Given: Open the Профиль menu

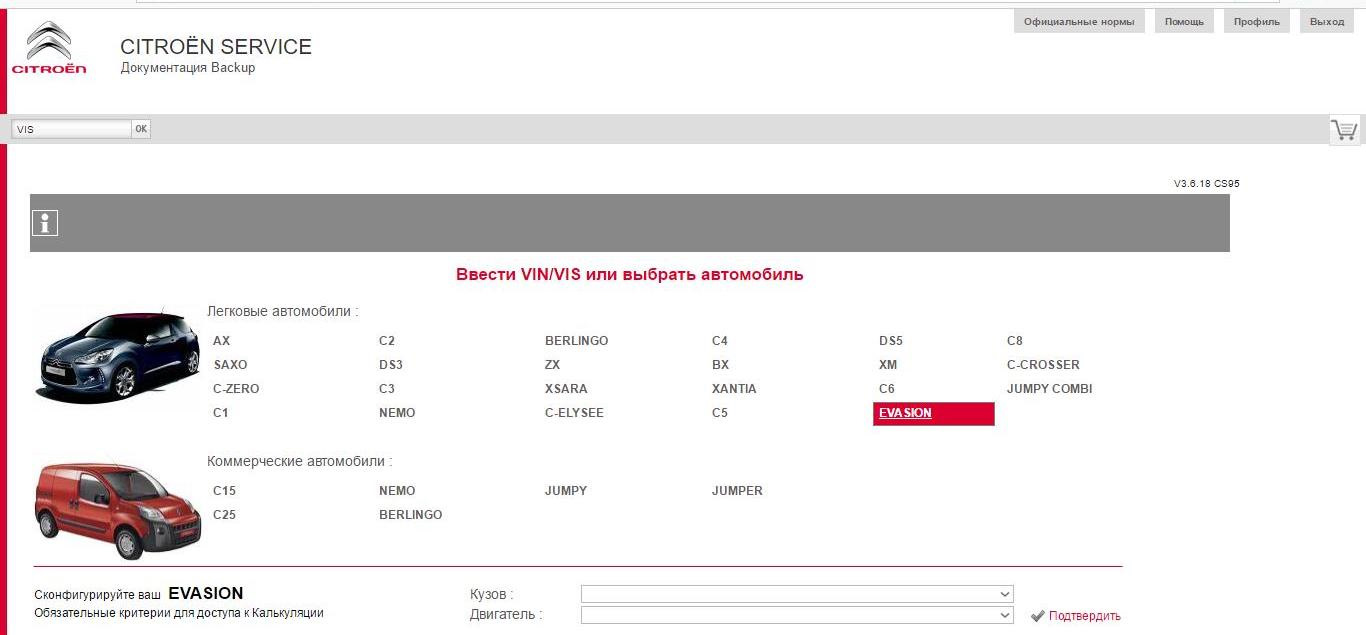Looking at the screenshot, I should pos(1256,21).
